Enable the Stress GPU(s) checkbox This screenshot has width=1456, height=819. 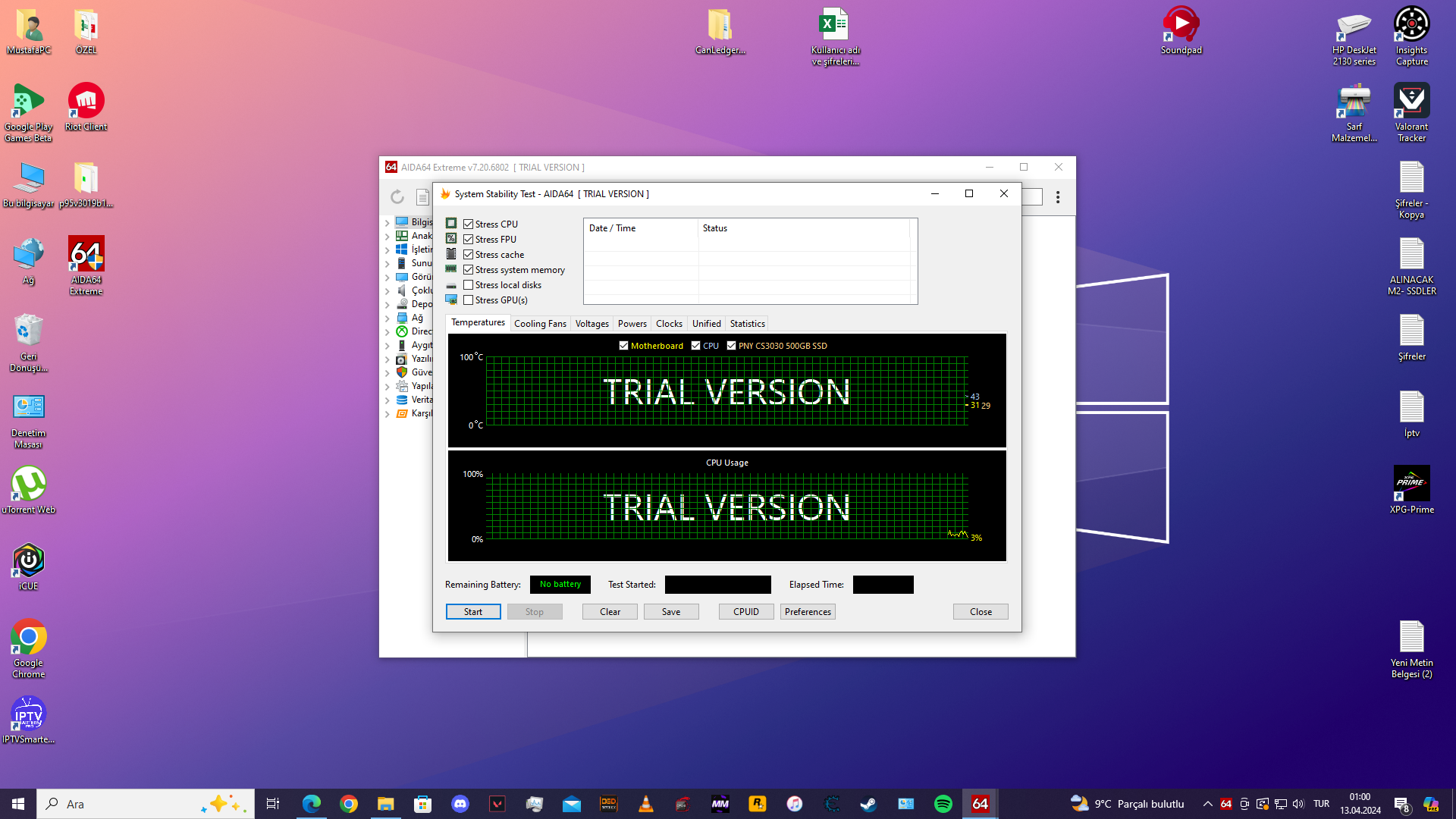coord(469,300)
